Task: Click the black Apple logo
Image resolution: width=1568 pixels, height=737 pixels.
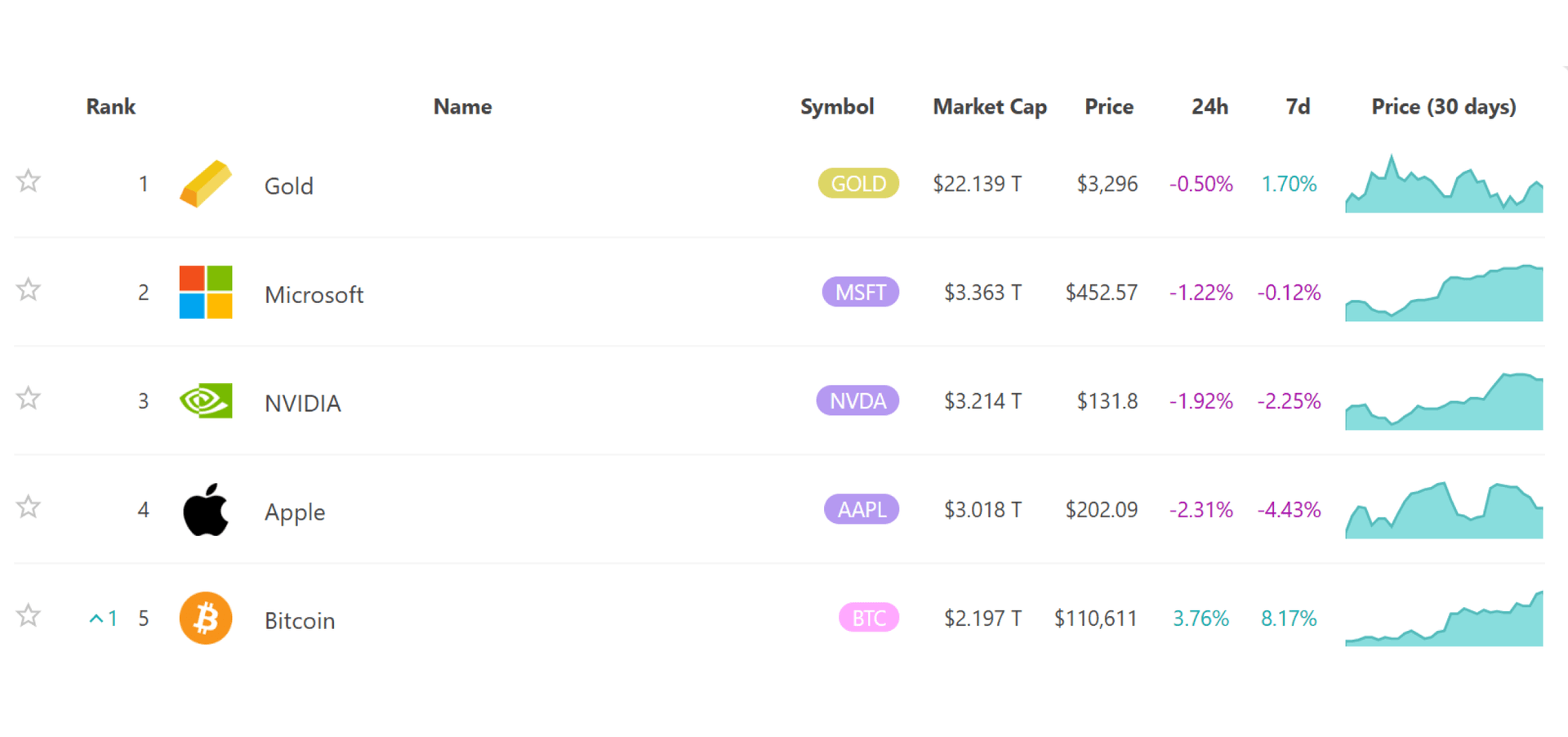Action: 206,509
